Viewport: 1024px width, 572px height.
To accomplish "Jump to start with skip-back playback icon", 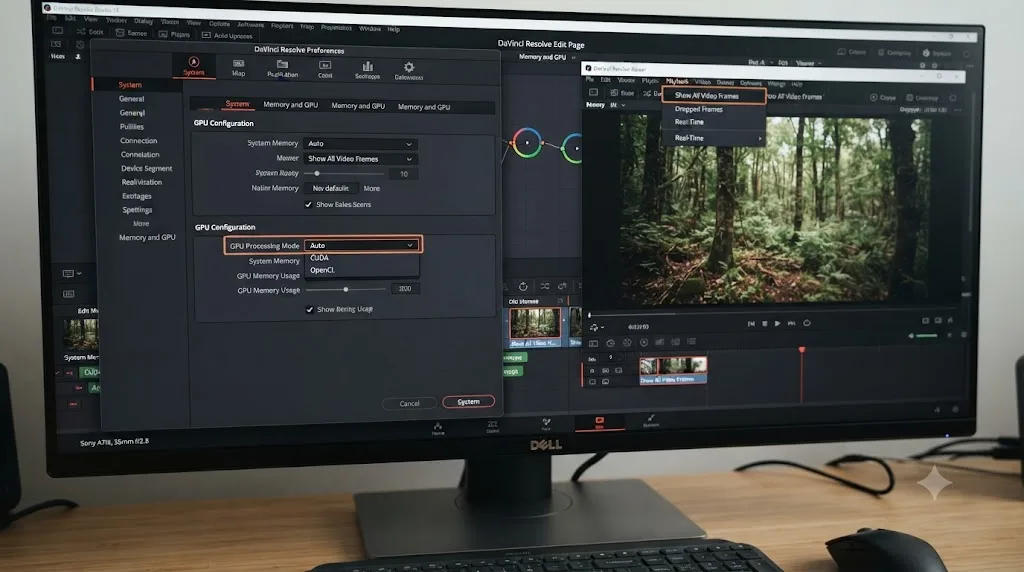I will (751, 323).
